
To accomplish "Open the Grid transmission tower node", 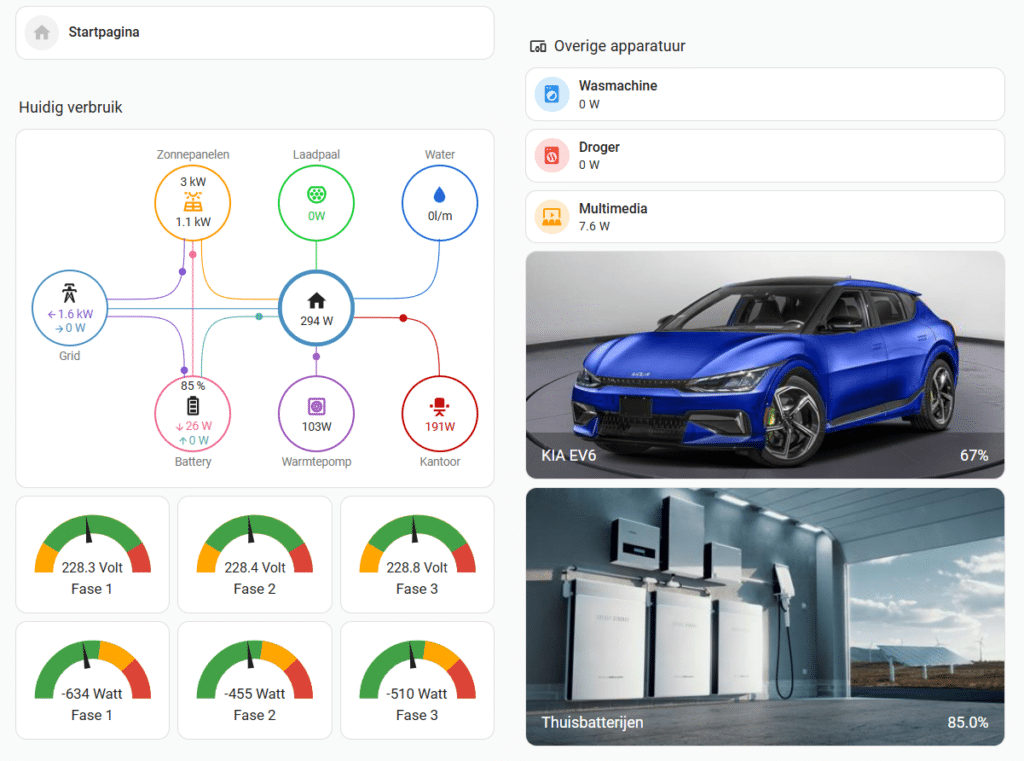I will (69, 294).
